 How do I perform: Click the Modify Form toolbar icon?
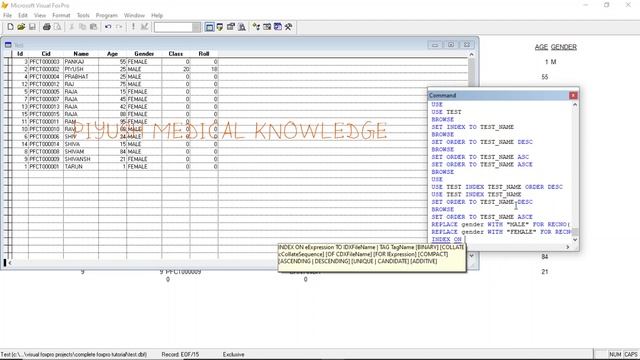click(x=144, y=27)
